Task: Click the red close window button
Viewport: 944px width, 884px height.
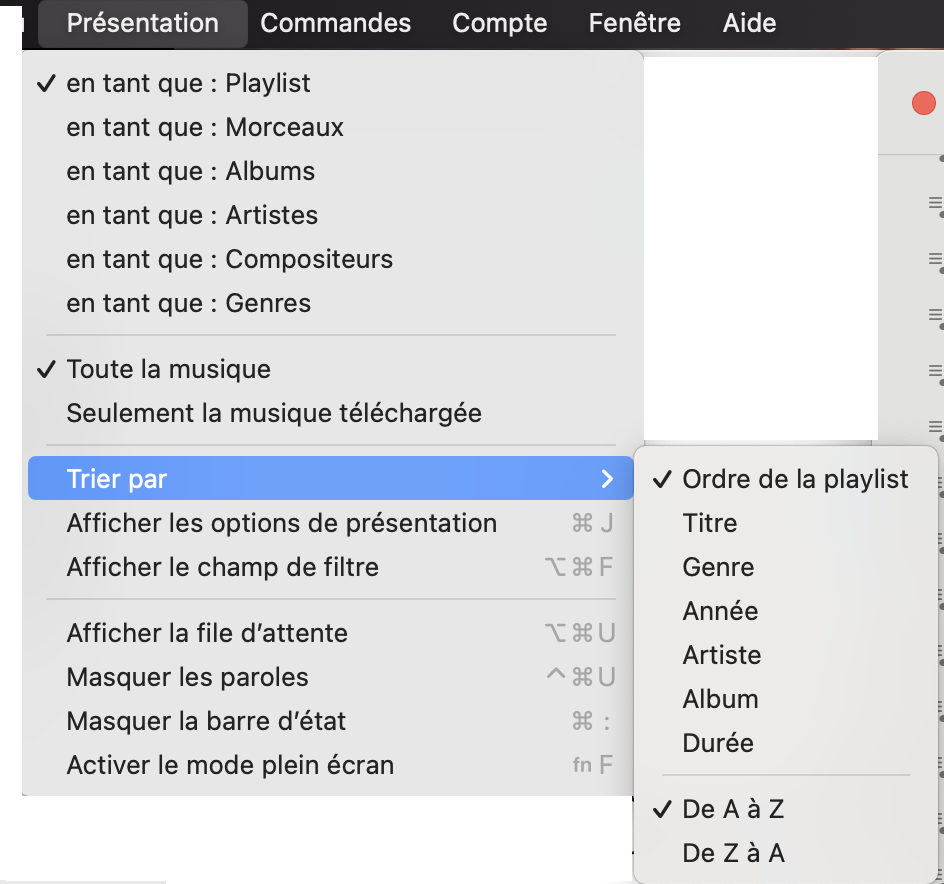Action: (x=923, y=103)
